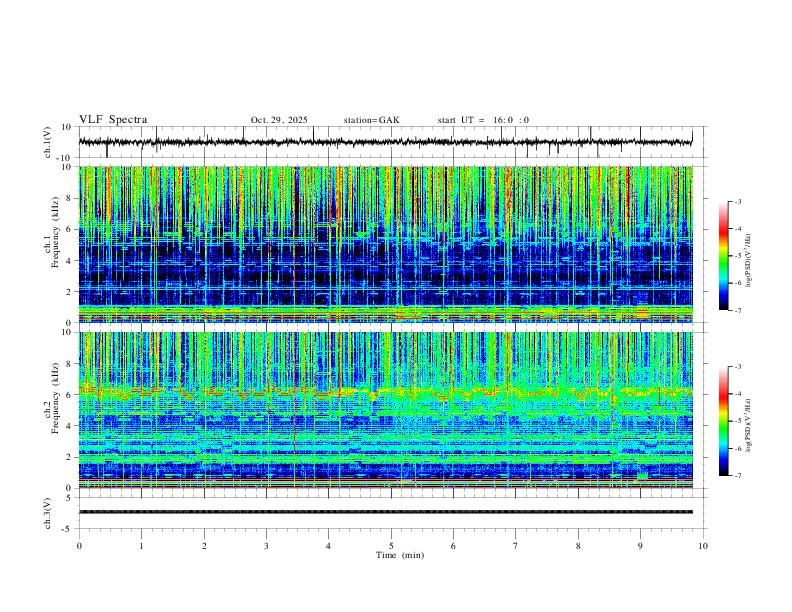Click the black ch.3 signal band
Image resolution: width=792 pixels, height=612 pixels.
(x=385, y=512)
